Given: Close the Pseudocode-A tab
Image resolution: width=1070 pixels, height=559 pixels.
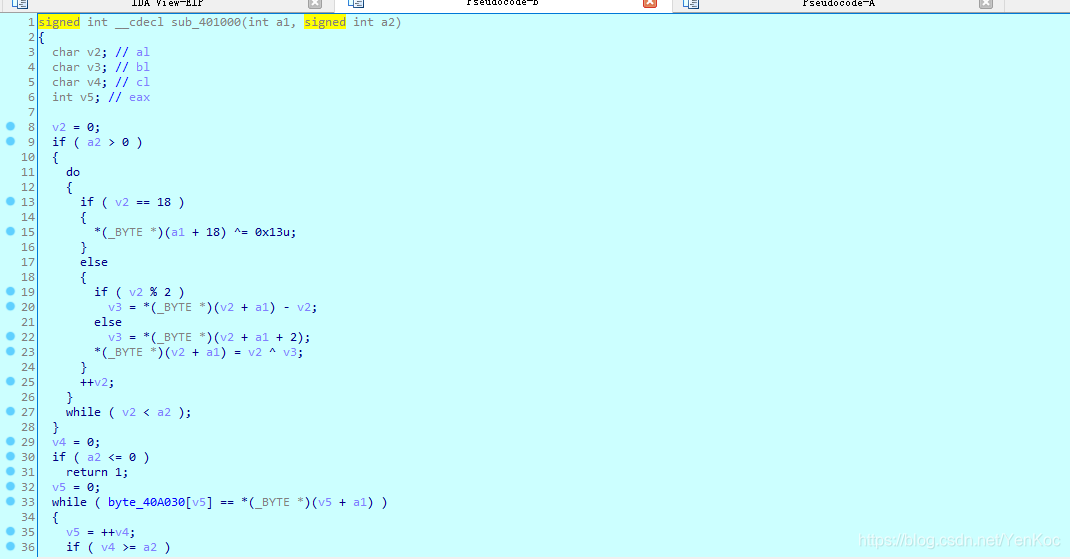Looking at the screenshot, I should coord(985,3).
